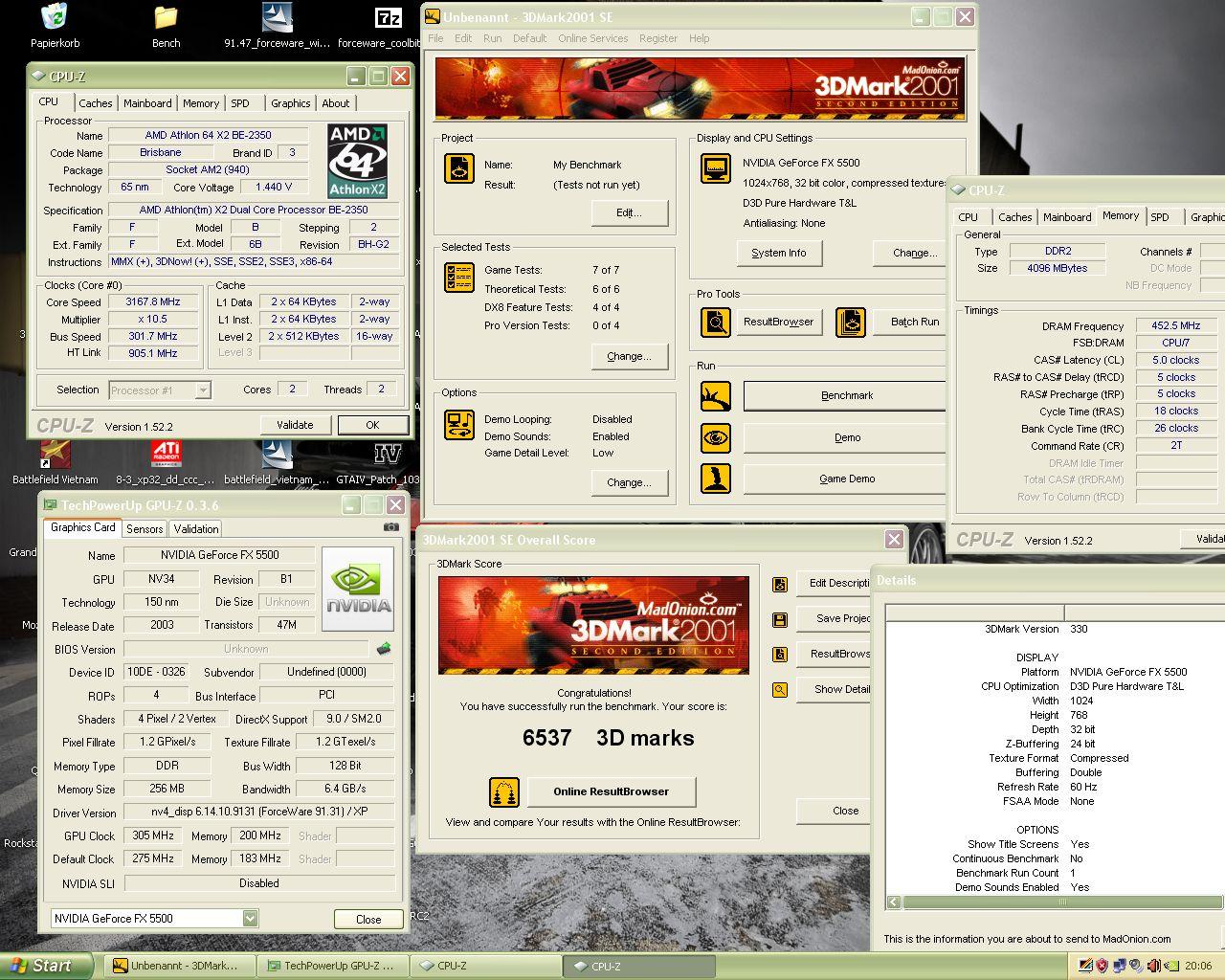Switch to Caches tab in left CPU-Z

pyautogui.click(x=96, y=103)
